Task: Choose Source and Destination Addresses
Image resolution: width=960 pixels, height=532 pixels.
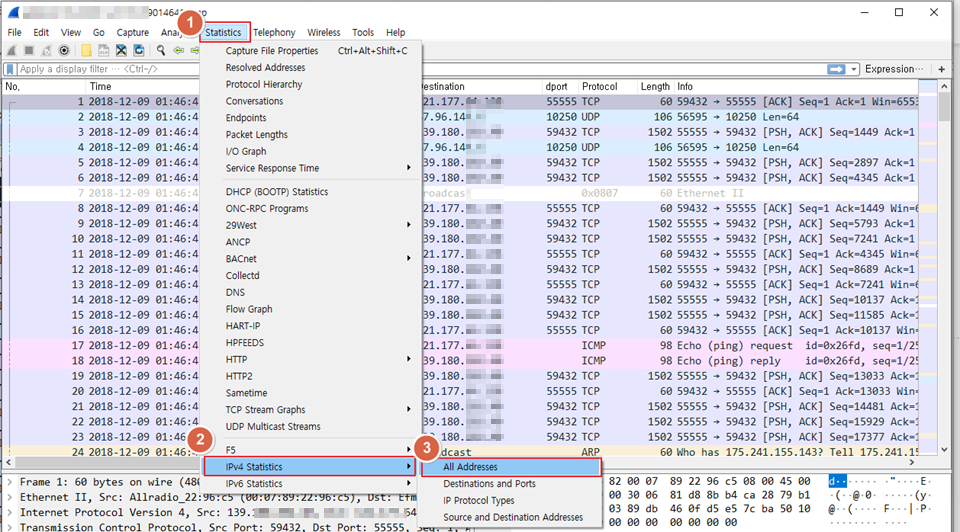Action: point(512,517)
